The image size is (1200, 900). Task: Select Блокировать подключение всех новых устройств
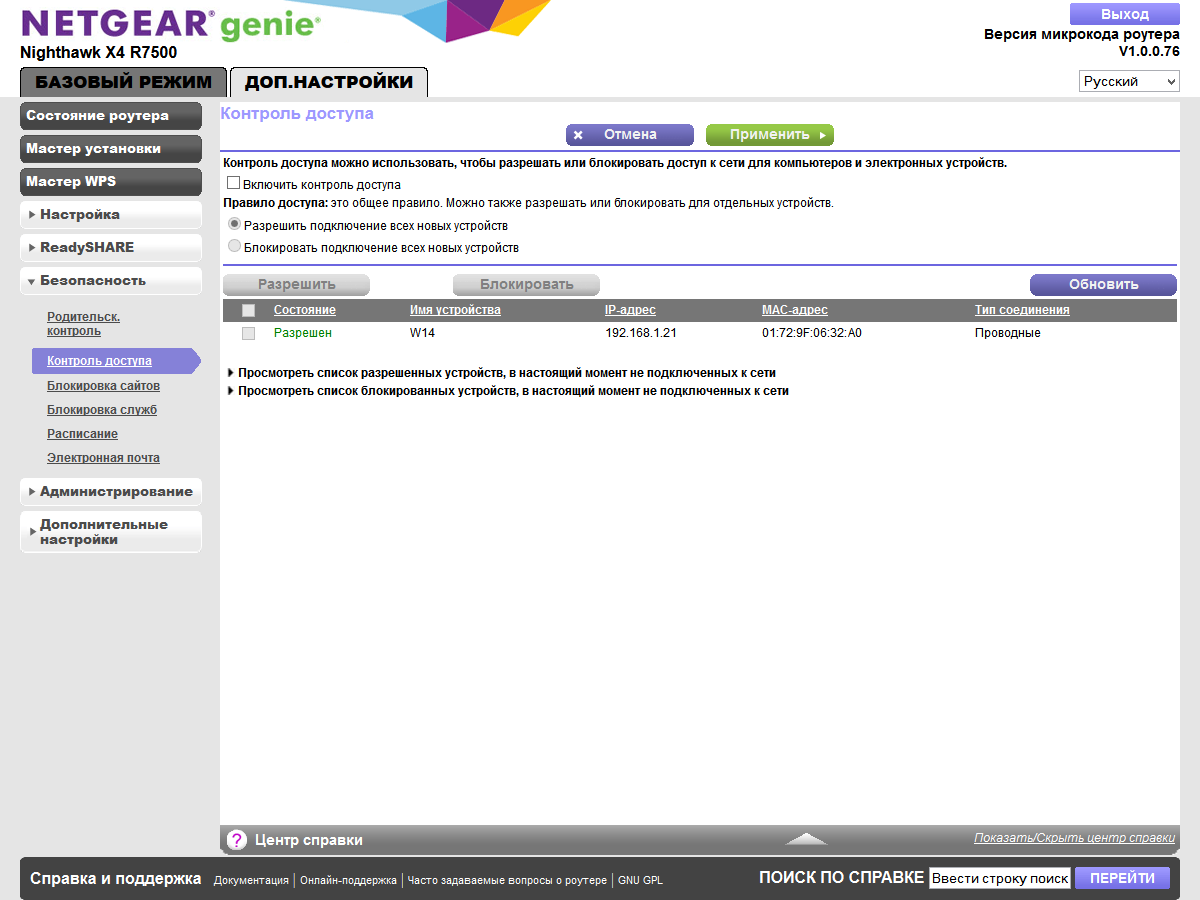tap(233, 243)
